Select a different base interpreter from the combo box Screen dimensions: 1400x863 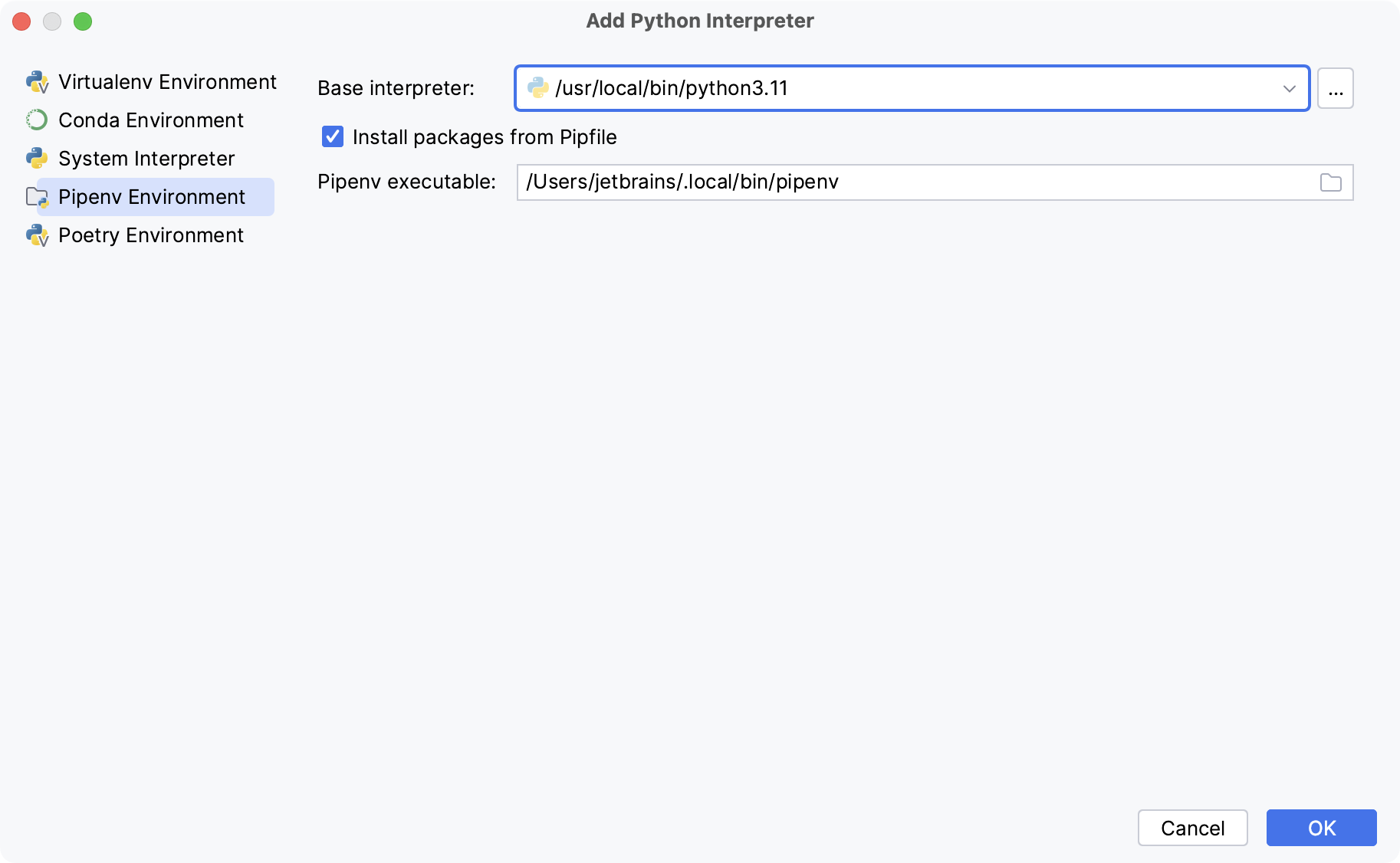(x=1290, y=87)
